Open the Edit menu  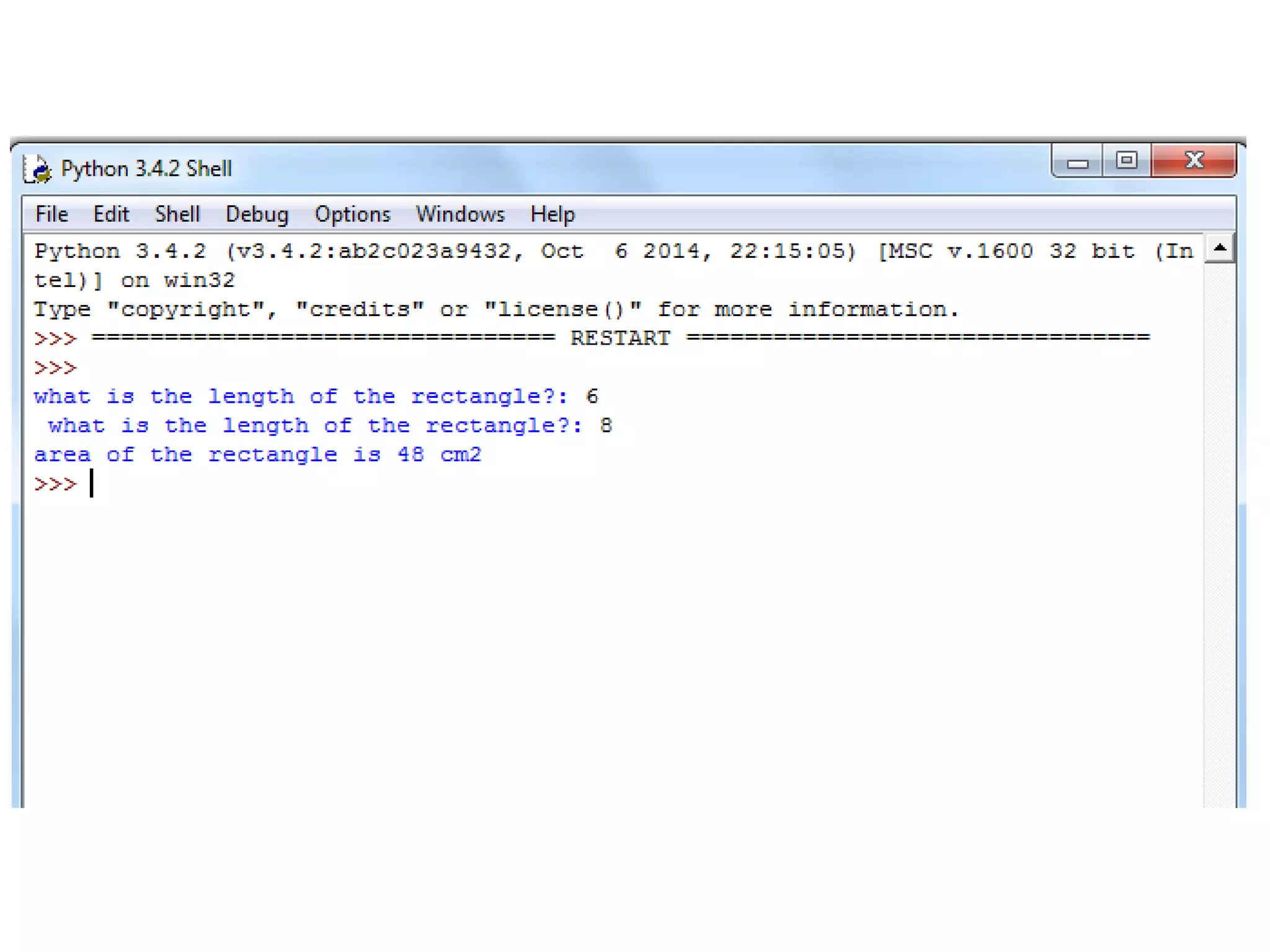[111, 214]
